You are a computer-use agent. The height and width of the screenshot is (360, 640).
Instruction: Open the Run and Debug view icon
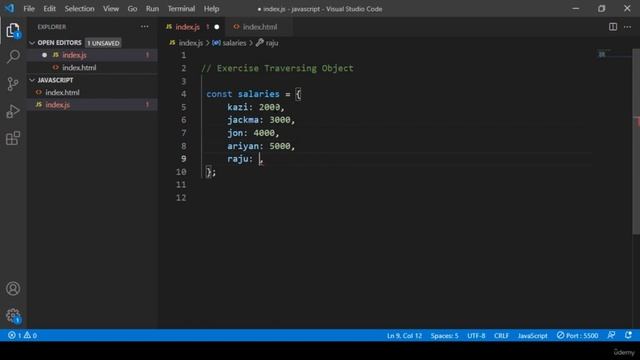pos(13,111)
